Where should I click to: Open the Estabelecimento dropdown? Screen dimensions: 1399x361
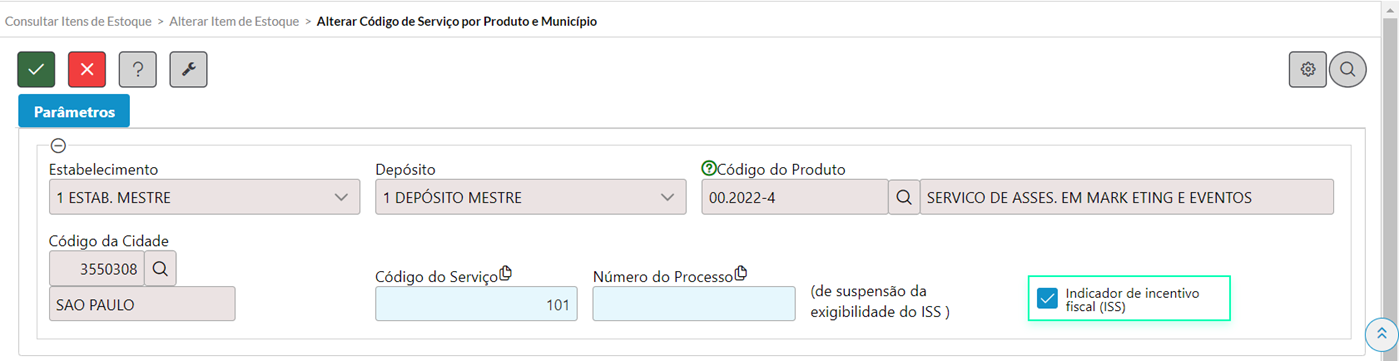[204, 197]
